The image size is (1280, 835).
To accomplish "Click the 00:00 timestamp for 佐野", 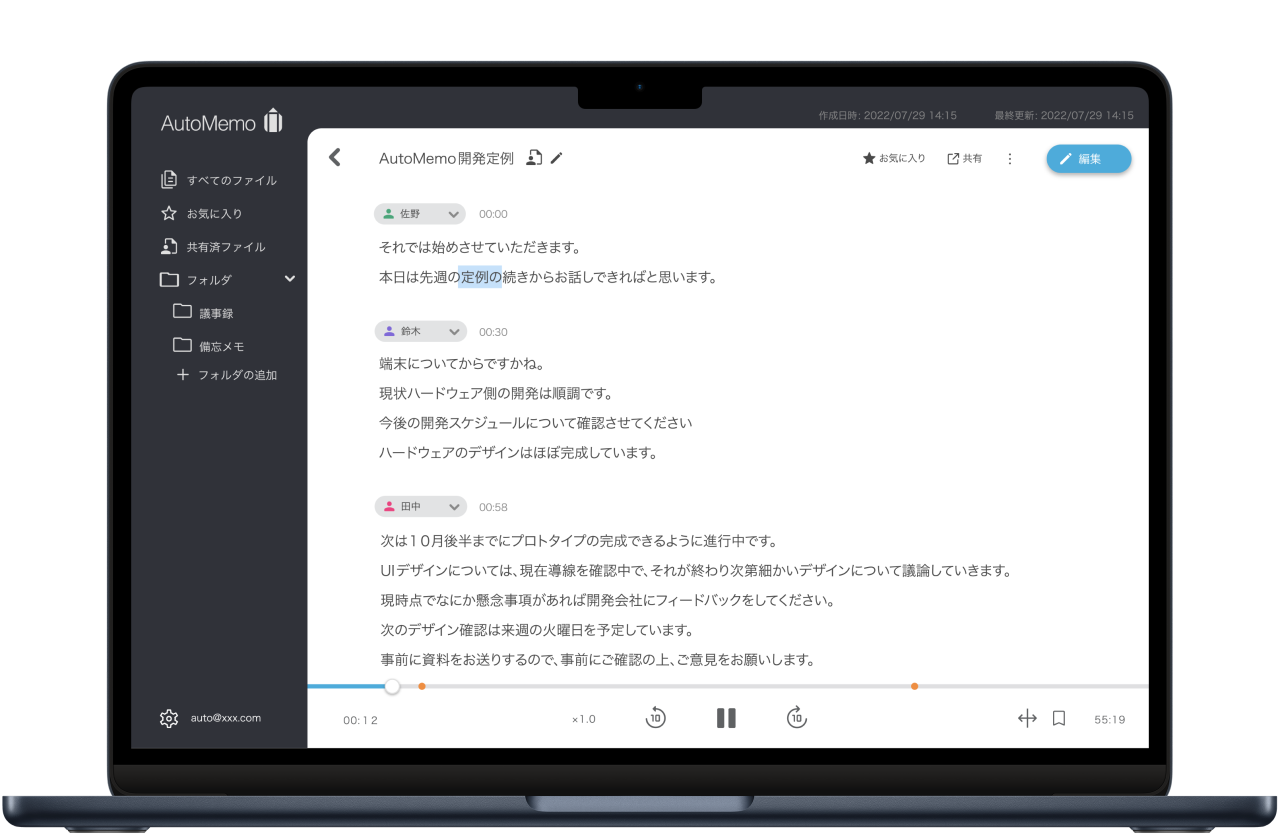I will [493, 214].
